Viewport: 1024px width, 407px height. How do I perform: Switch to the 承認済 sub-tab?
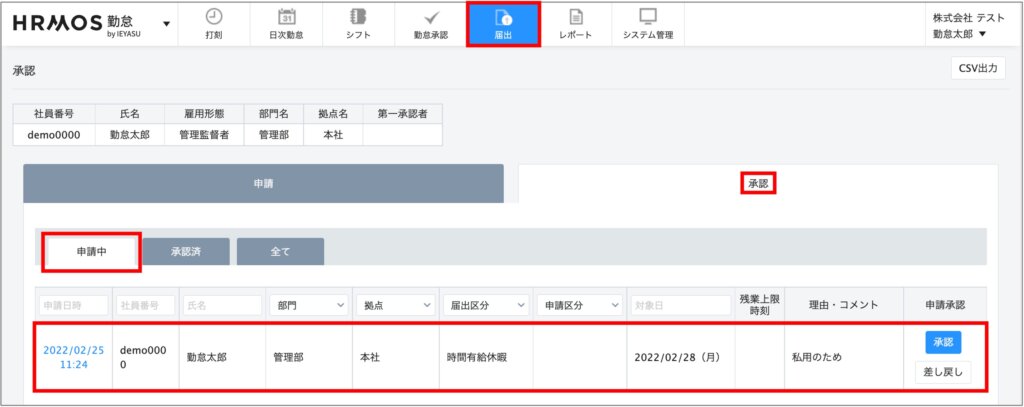186,252
